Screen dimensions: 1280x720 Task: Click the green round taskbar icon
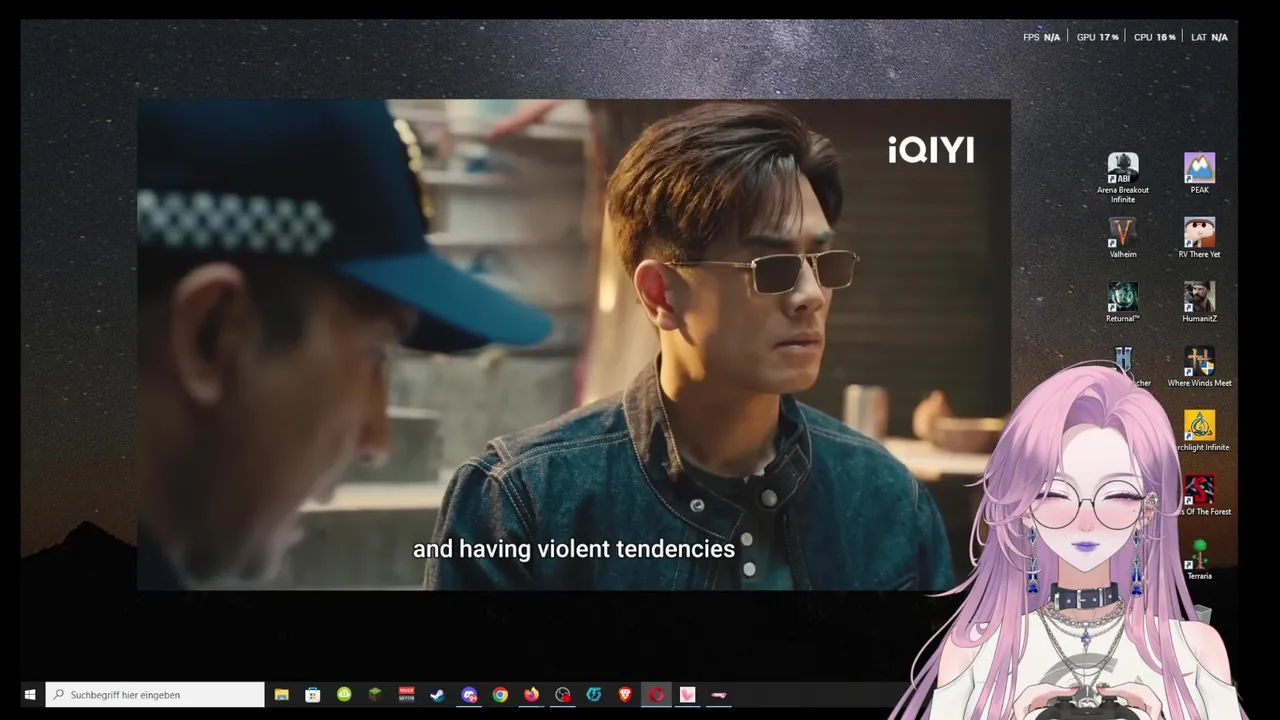pyautogui.click(x=344, y=695)
